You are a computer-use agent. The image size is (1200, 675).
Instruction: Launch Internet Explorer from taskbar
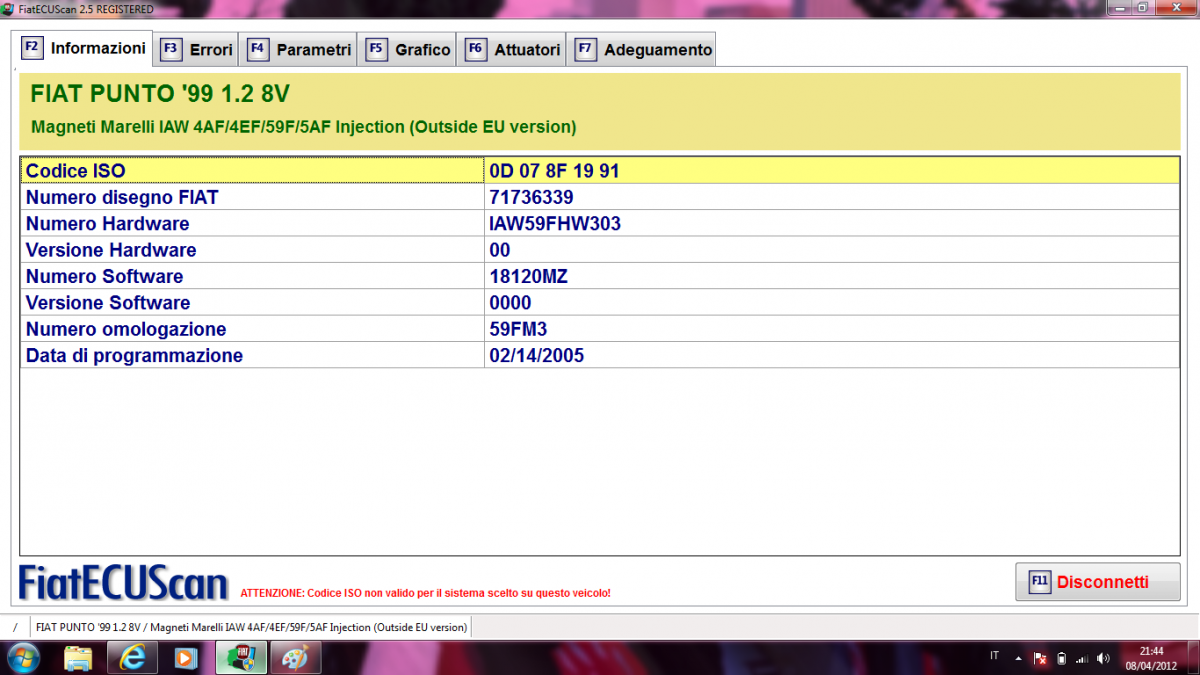click(x=133, y=658)
